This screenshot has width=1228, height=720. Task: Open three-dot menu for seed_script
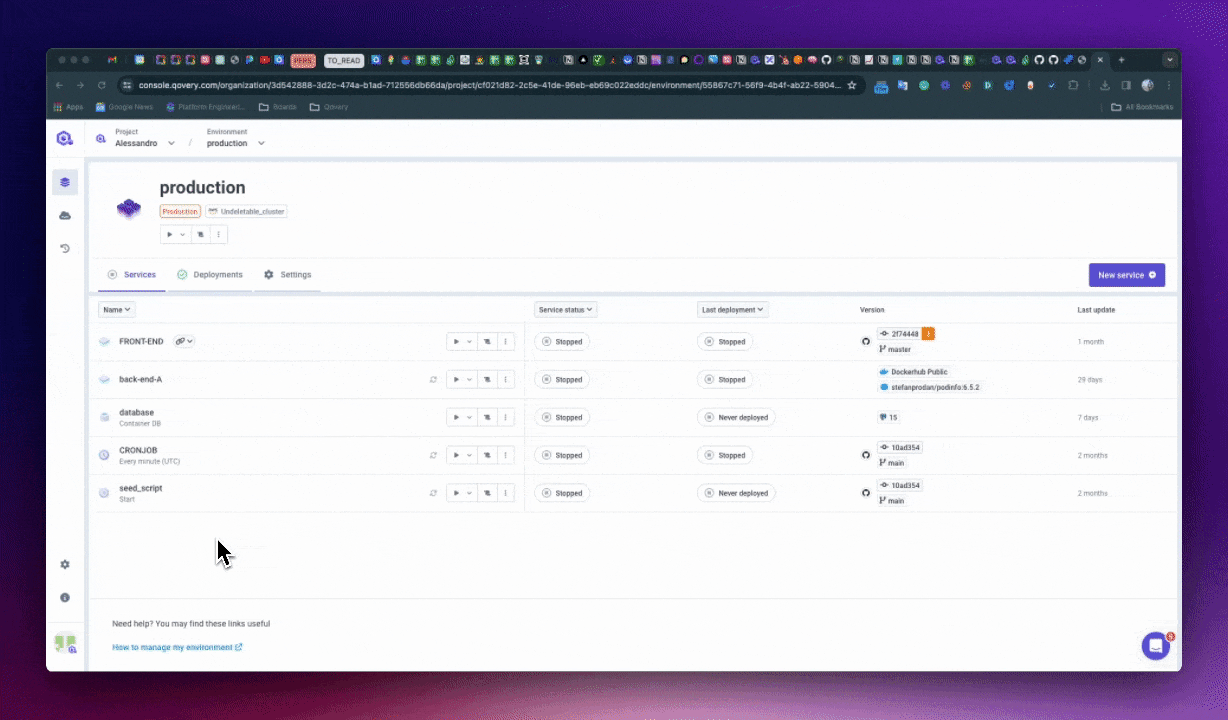[x=505, y=493]
